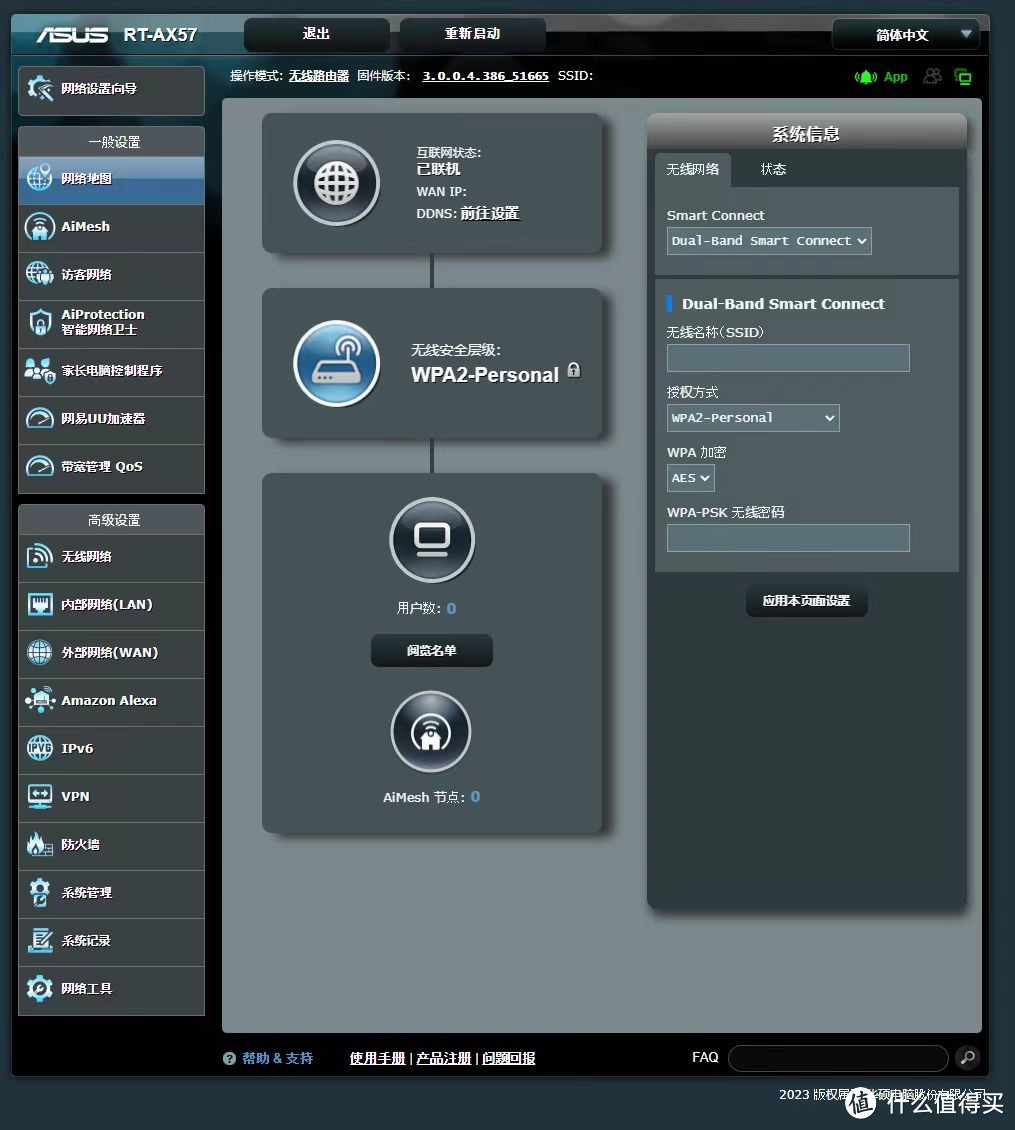Image resolution: width=1015 pixels, height=1130 pixels.
Task: Click the FAQ search magnifier icon
Action: 967,1057
